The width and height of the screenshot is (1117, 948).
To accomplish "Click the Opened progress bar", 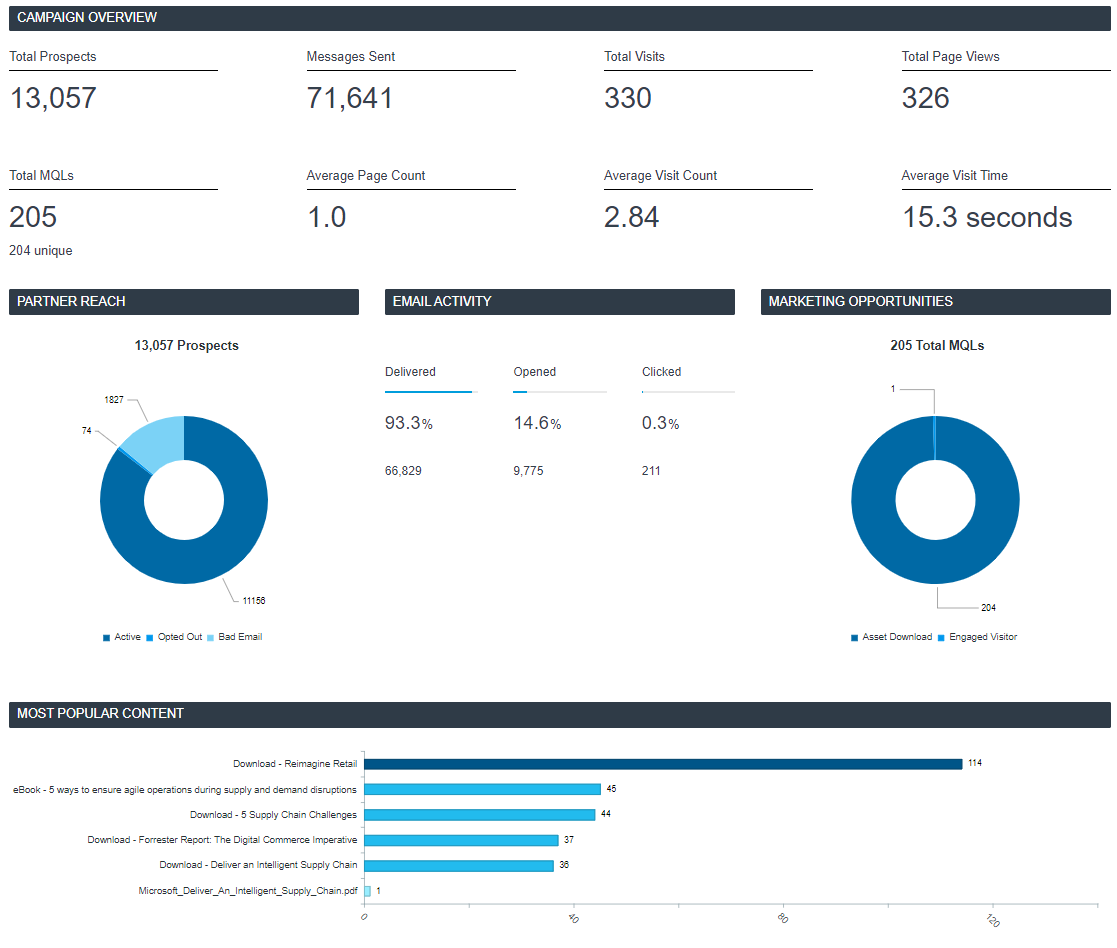I will pos(560,392).
